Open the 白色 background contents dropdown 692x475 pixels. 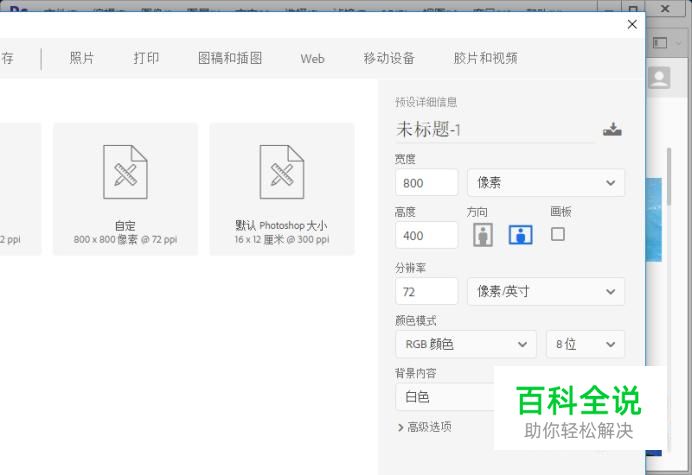[444, 397]
